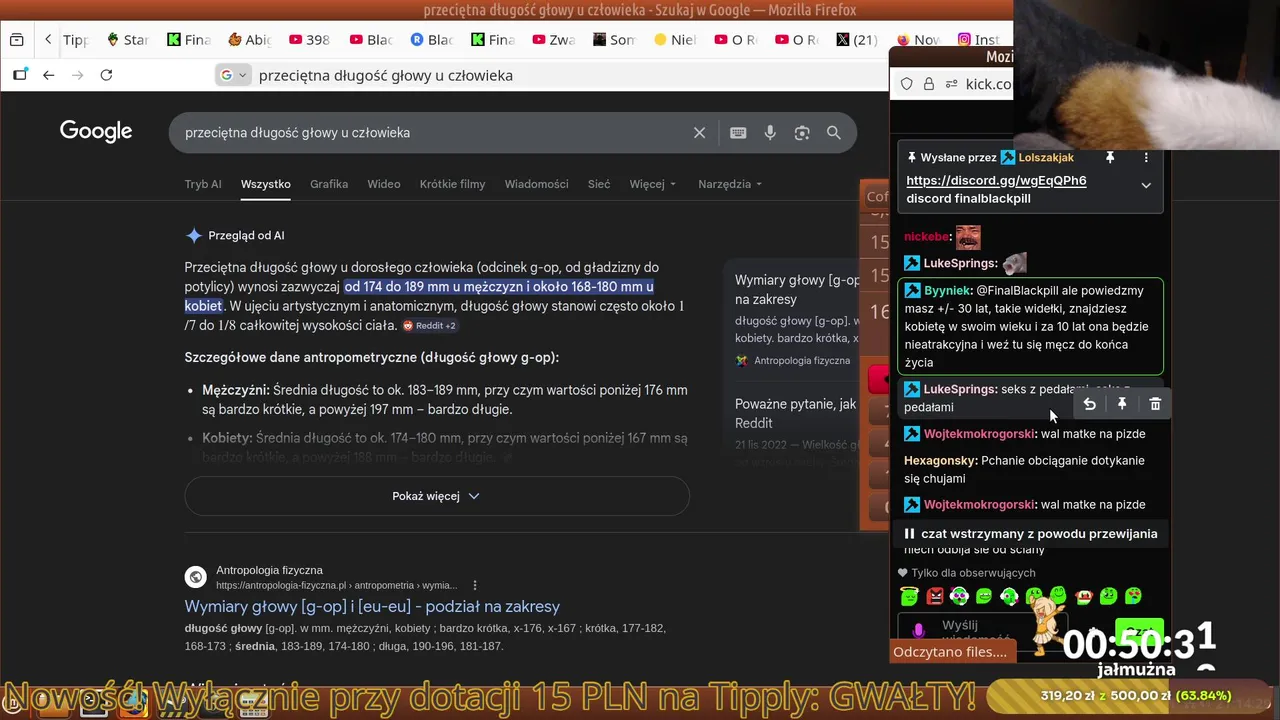Open the on-screen keyboard input tool
This screenshot has width=1280, height=720.
(738, 133)
